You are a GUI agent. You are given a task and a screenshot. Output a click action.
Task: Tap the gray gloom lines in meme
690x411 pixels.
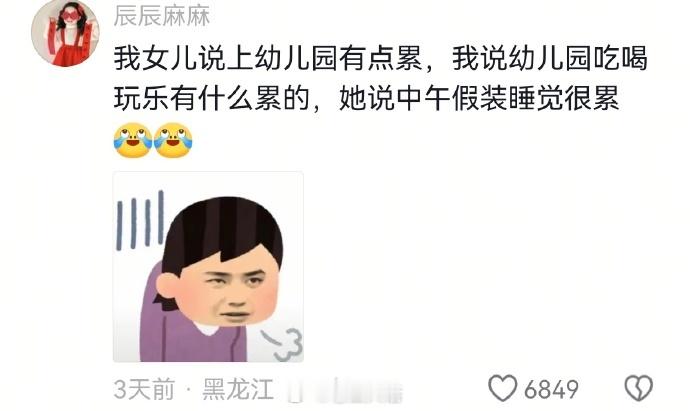(140, 220)
